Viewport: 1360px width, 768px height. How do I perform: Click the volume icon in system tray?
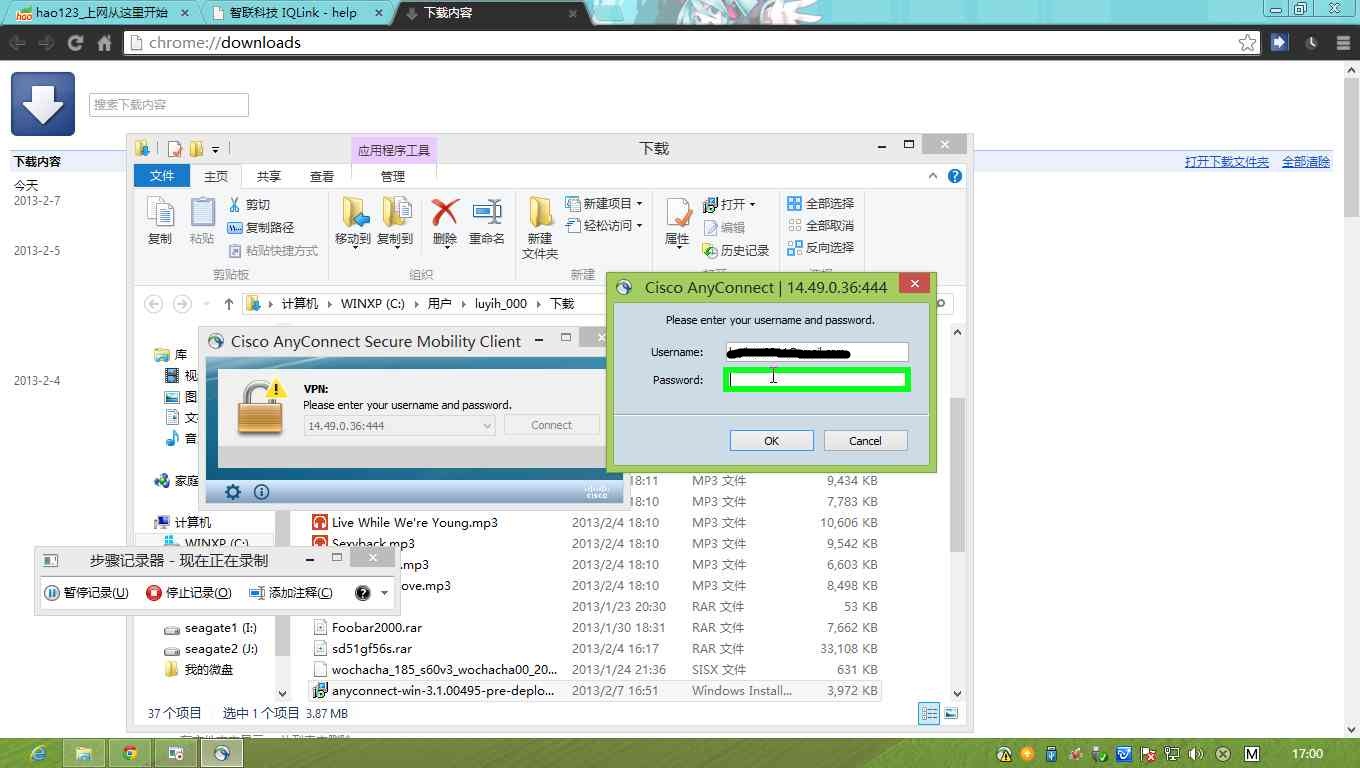pyautogui.click(x=1196, y=754)
